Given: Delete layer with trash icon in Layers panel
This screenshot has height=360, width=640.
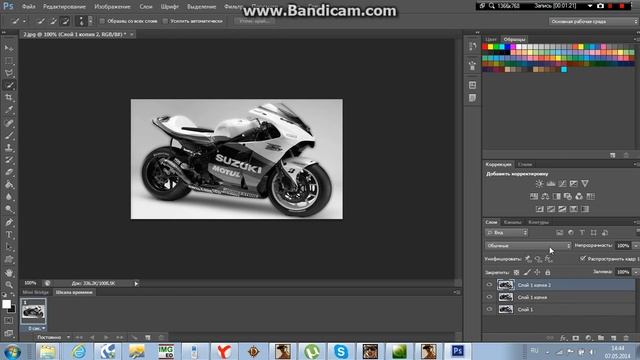Looking at the screenshot, I should tap(626, 338).
